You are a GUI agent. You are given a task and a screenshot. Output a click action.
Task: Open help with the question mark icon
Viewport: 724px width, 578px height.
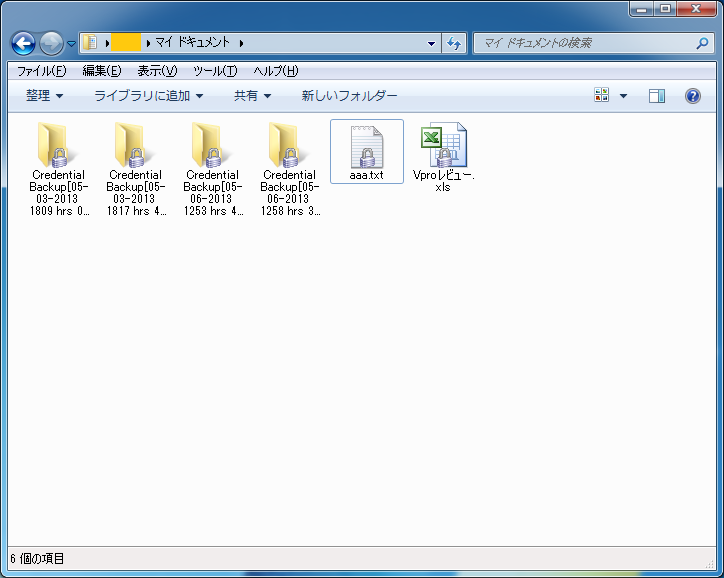[x=693, y=96]
